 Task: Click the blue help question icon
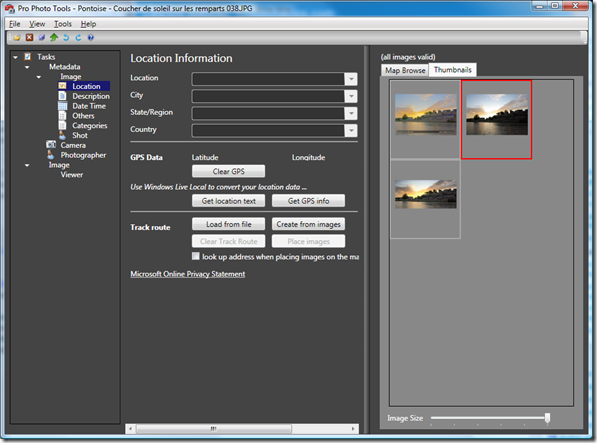[91, 37]
